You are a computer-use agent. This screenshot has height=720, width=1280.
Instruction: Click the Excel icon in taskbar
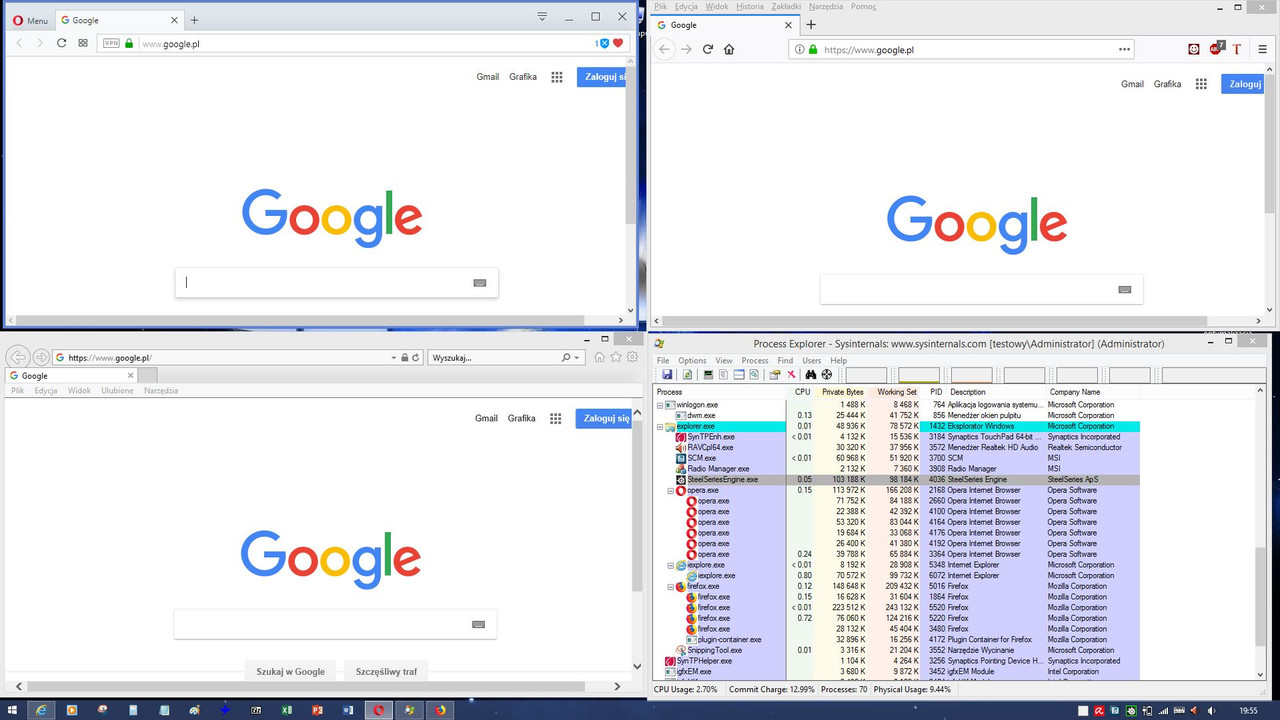pos(287,710)
